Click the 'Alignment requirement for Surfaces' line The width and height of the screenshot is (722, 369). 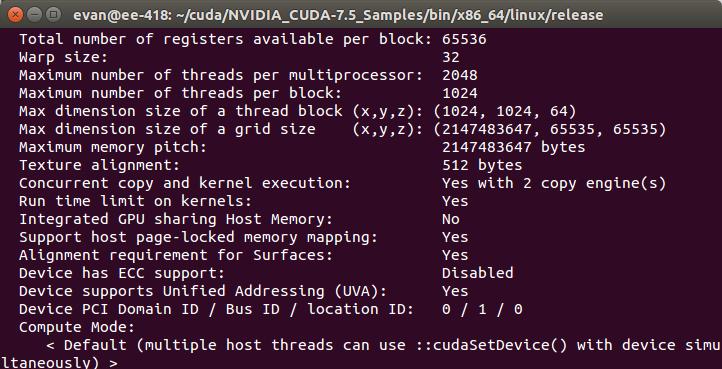[x=244, y=255]
